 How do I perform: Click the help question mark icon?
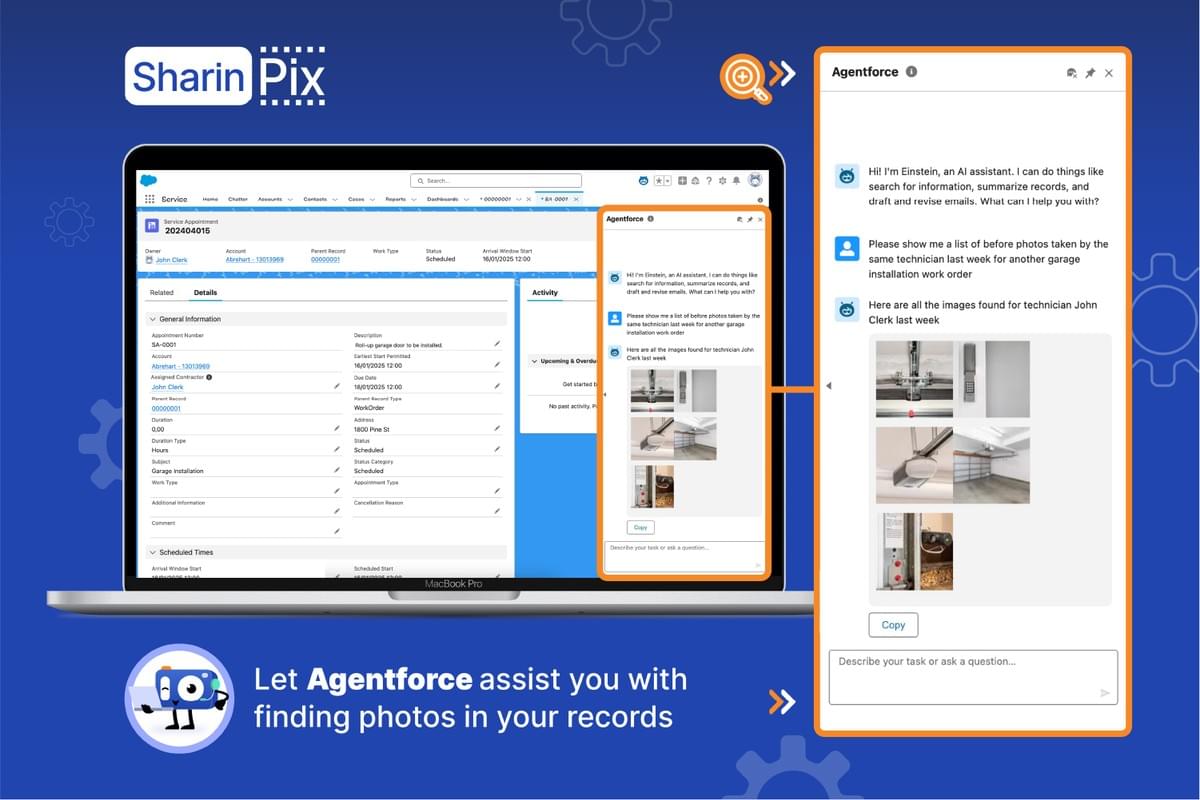coord(709,181)
